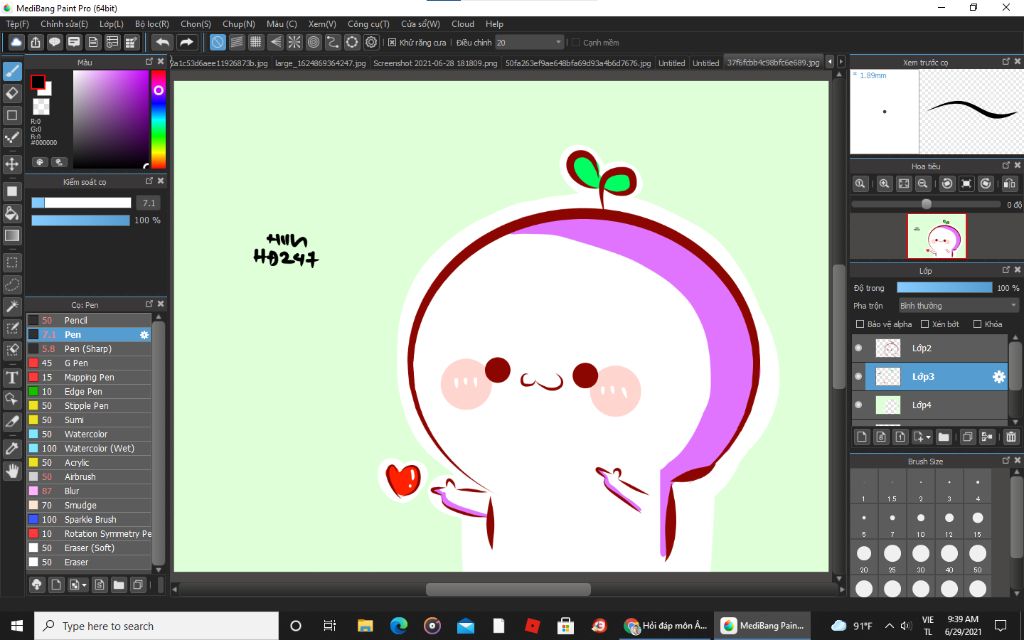Toggle the Cạnh mềm checkbox

[x=575, y=42]
